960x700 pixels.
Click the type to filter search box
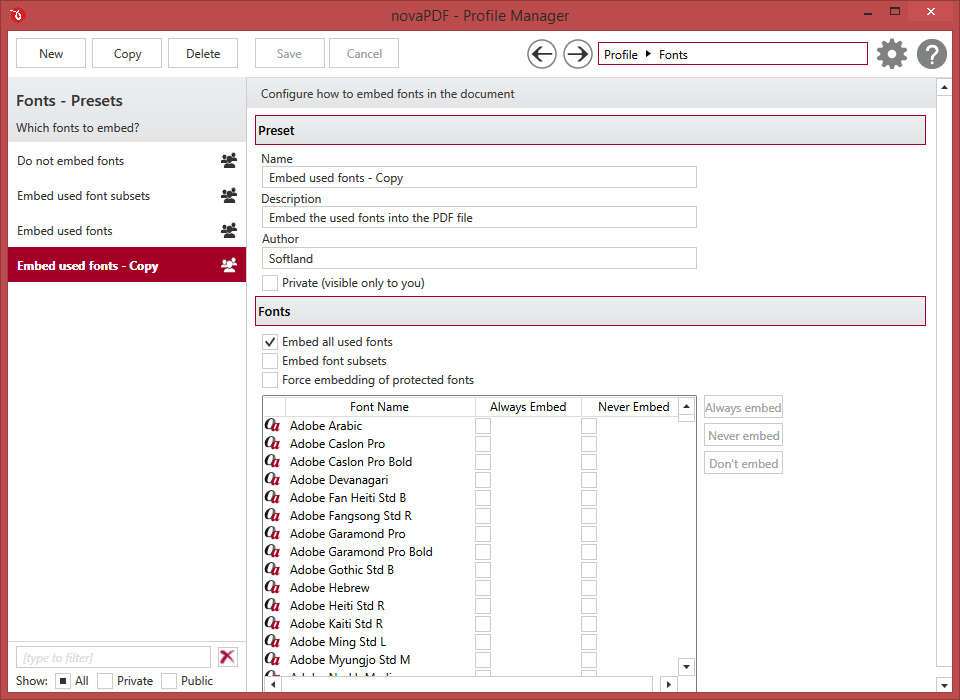click(113, 657)
